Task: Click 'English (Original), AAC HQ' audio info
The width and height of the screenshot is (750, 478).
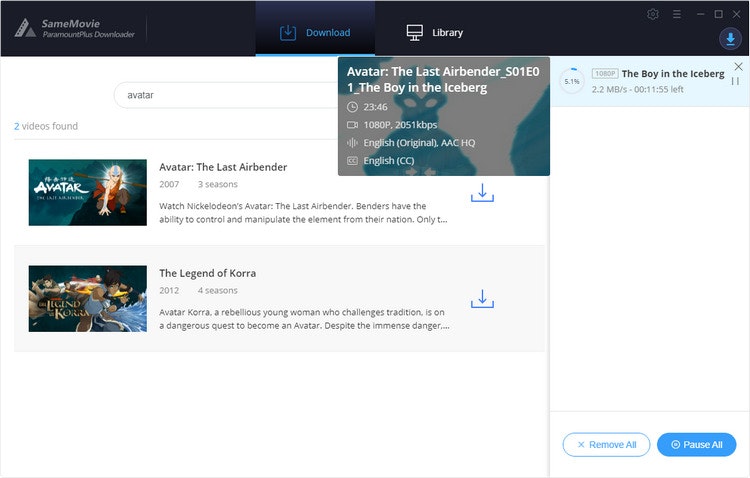Action: coord(419,143)
